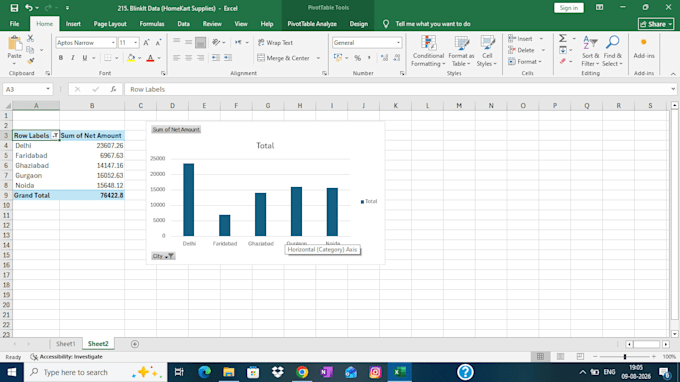
Task: Click the Sign in button
Action: [x=569, y=8]
